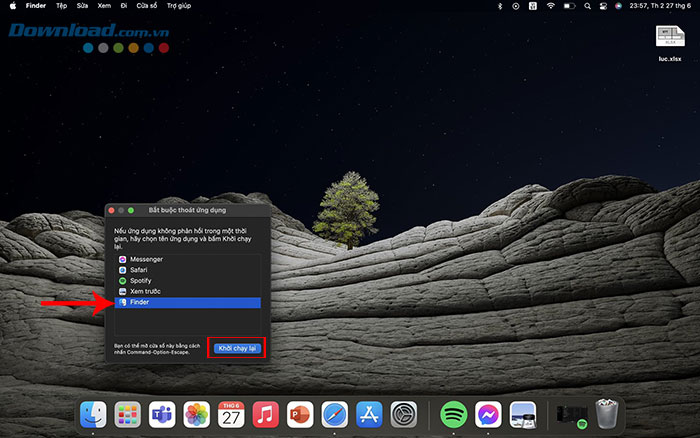700x438 pixels.
Task: Open the App Store from the Dock
Action: [x=368, y=414]
